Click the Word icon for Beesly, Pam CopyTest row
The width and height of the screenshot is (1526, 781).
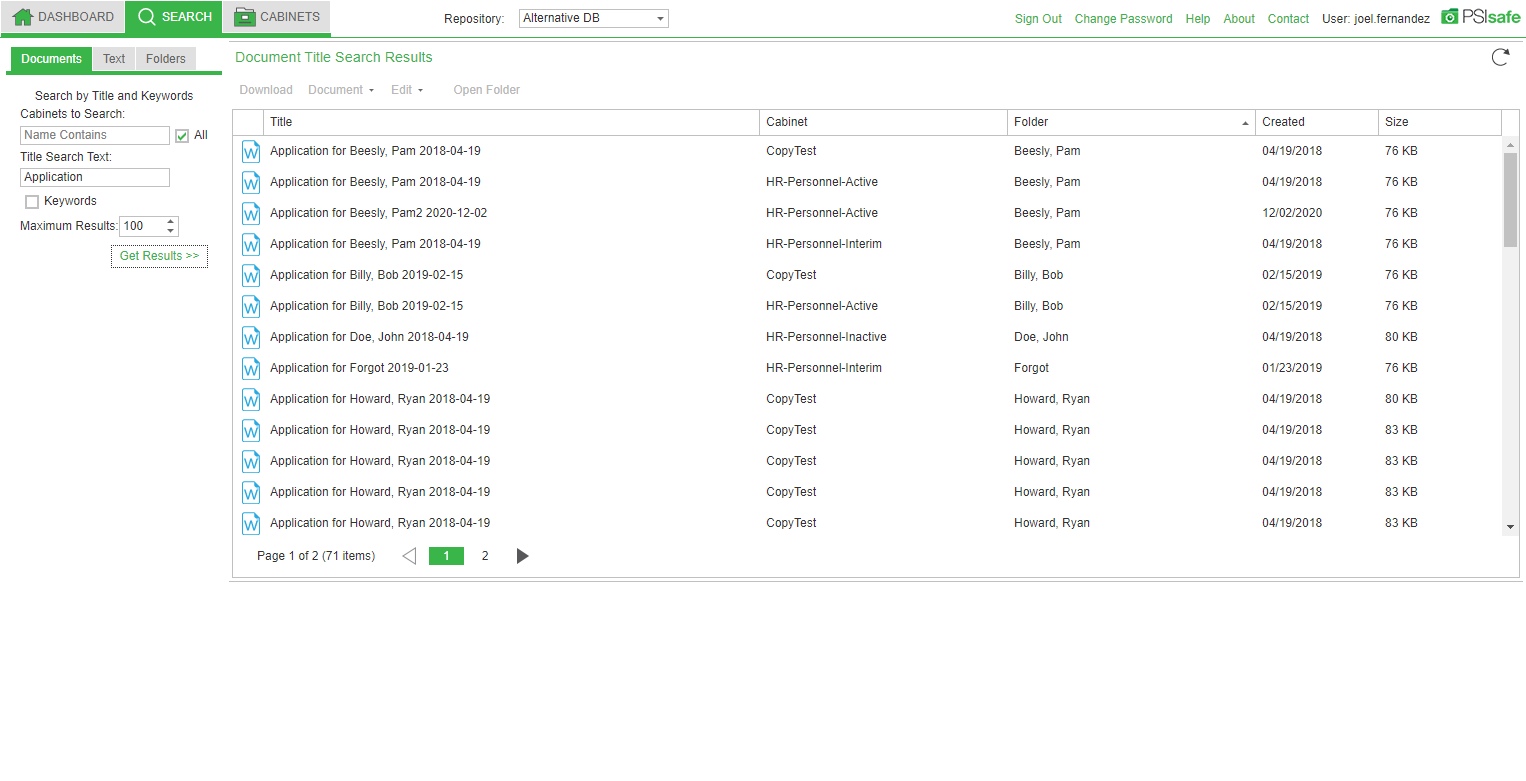tap(251, 152)
